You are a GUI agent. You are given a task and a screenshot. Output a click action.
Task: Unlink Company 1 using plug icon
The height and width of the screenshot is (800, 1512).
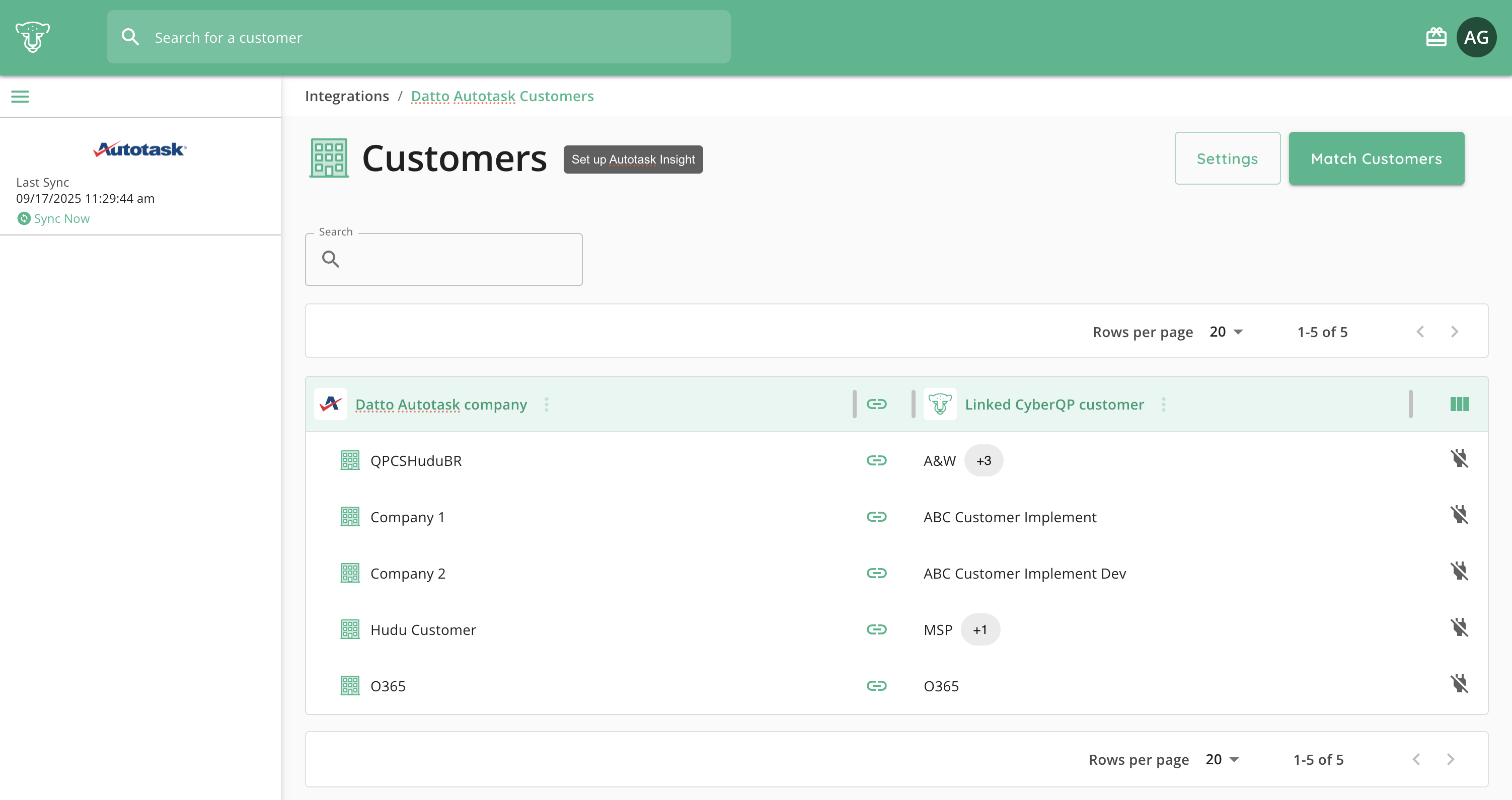coord(1459,515)
